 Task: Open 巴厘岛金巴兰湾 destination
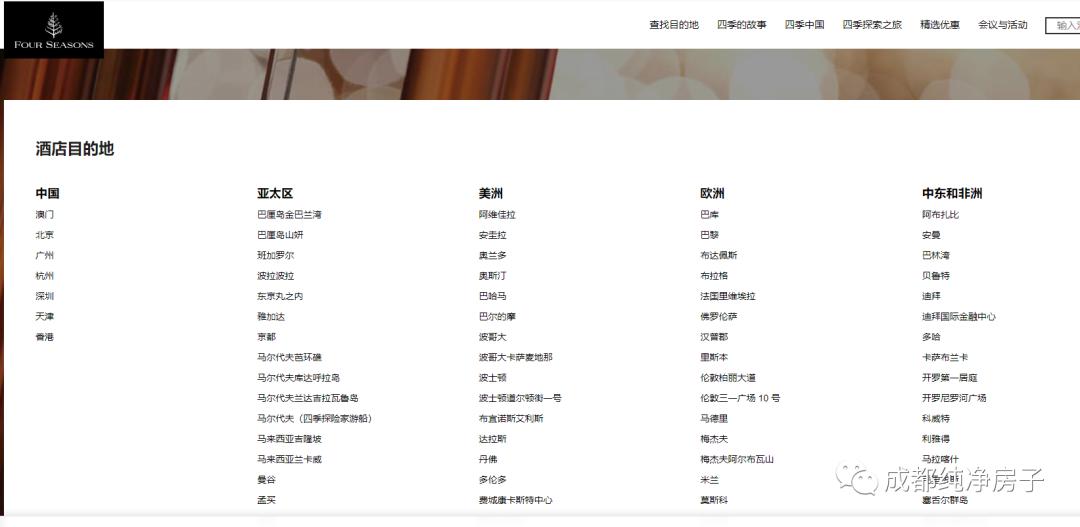pyautogui.click(x=289, y=215)
